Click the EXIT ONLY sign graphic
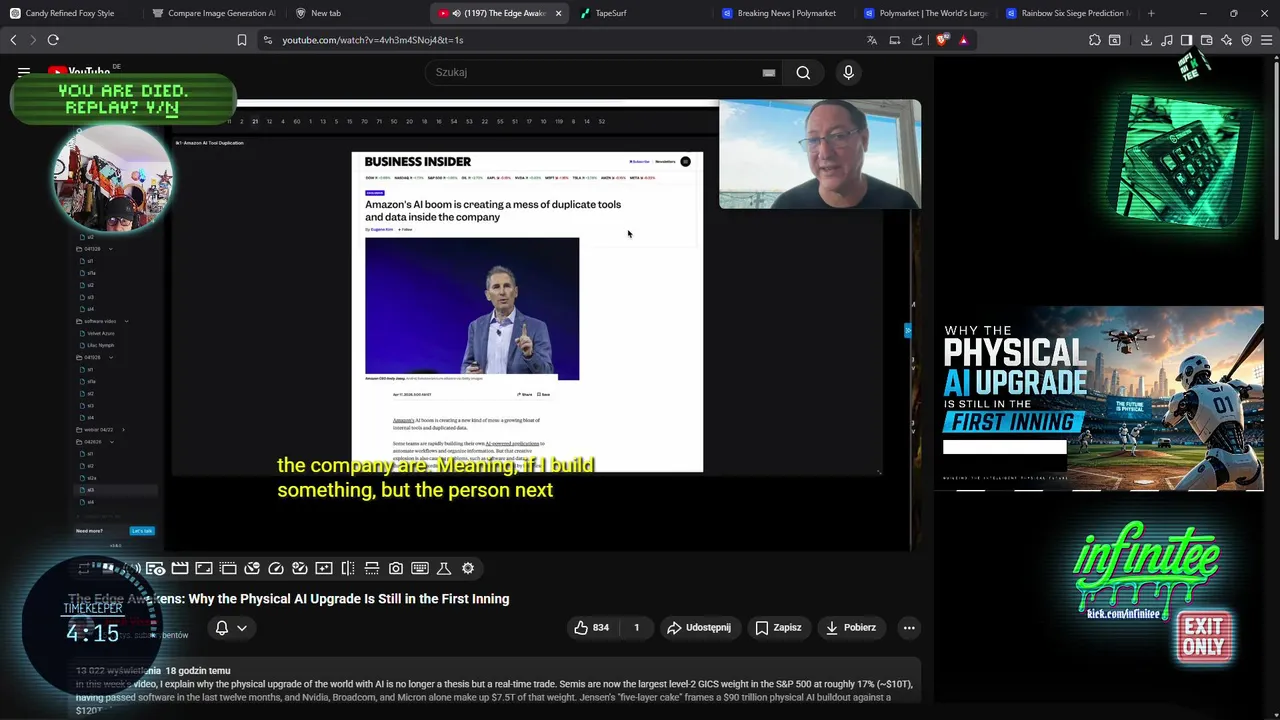The width and height of the screenshot is (1280, 720). [1204, 636]
